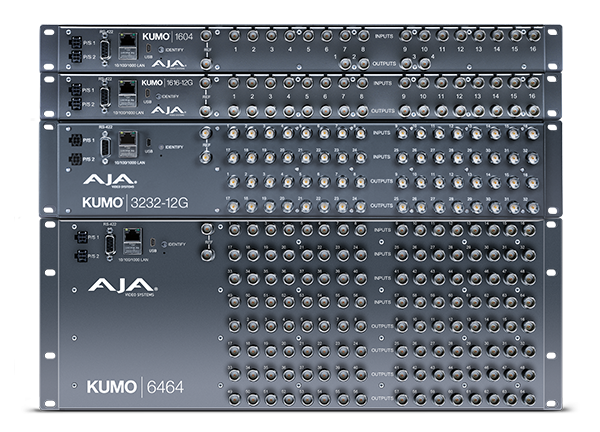Click the Ethernet LAN port on KUMO 3232-12G
Screen dimensions: 600x432
(128, 144)
